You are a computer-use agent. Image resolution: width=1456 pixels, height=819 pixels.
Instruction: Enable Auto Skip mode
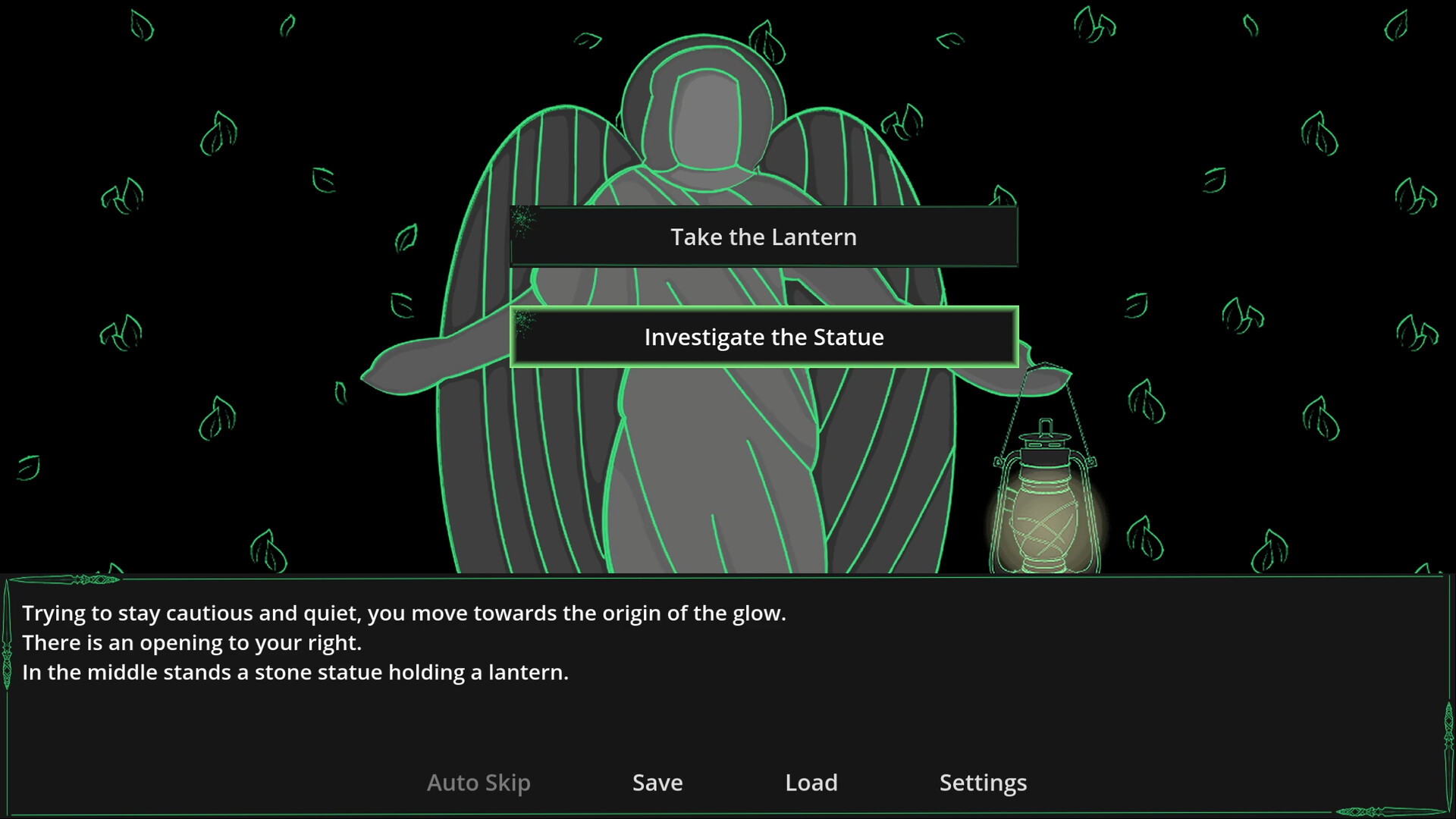(478, 783)
